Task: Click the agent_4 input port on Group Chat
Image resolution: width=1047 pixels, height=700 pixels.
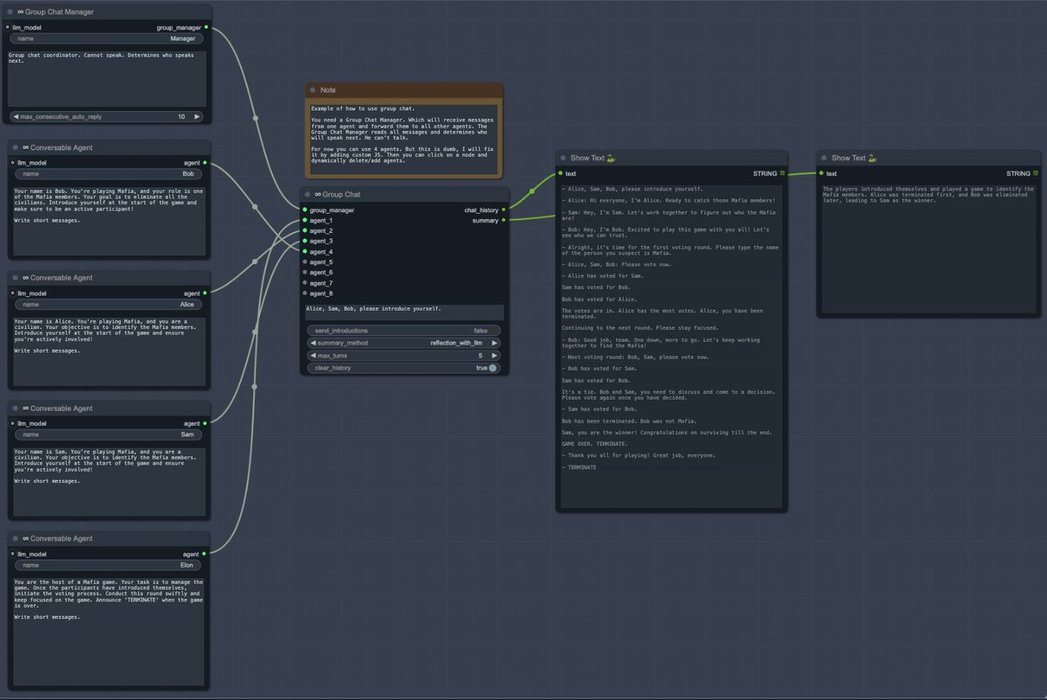Action: [x=305, y=252]
